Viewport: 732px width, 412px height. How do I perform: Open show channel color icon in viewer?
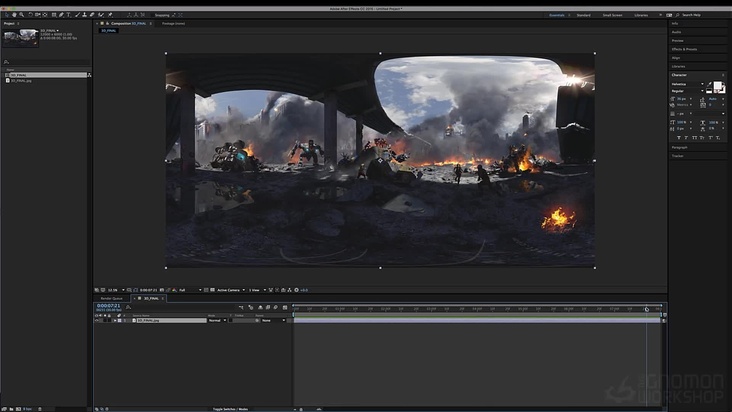pyautogui.click(x=174, y=290)
